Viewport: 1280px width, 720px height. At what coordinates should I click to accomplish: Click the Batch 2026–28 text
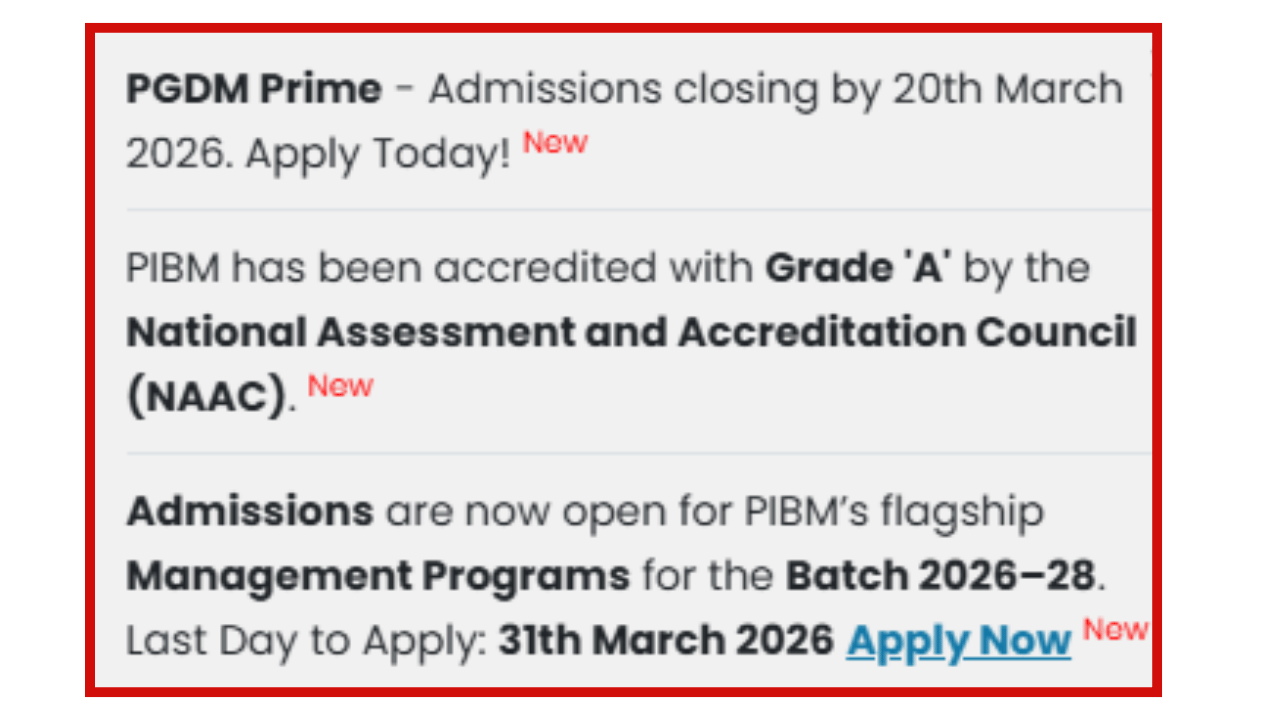(x=940, y=577)
